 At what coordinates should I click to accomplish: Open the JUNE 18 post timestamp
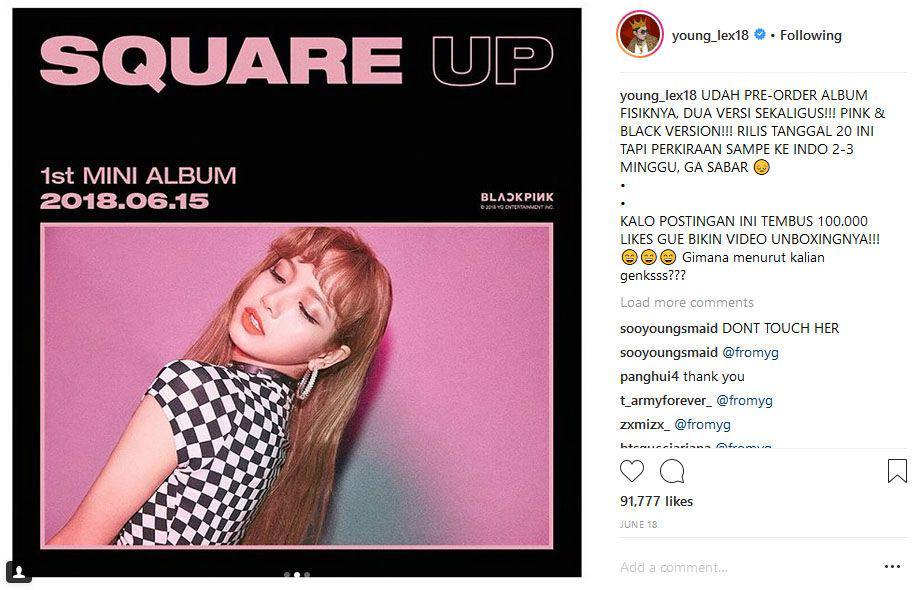[x=638, y=525]
